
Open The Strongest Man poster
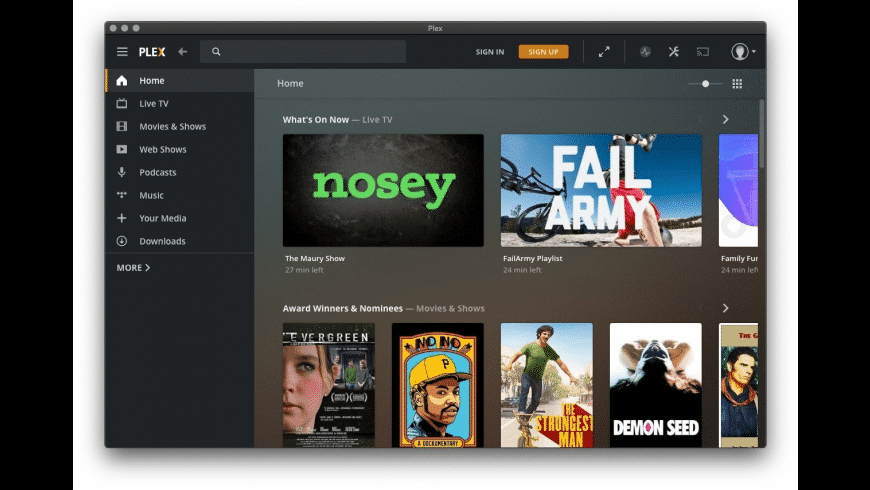click(x=547, y=385)
